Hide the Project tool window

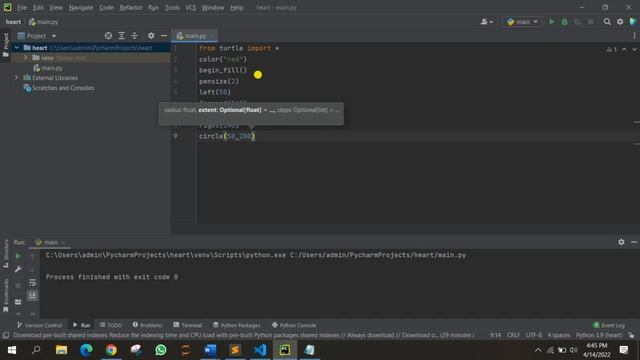(164, 36)
